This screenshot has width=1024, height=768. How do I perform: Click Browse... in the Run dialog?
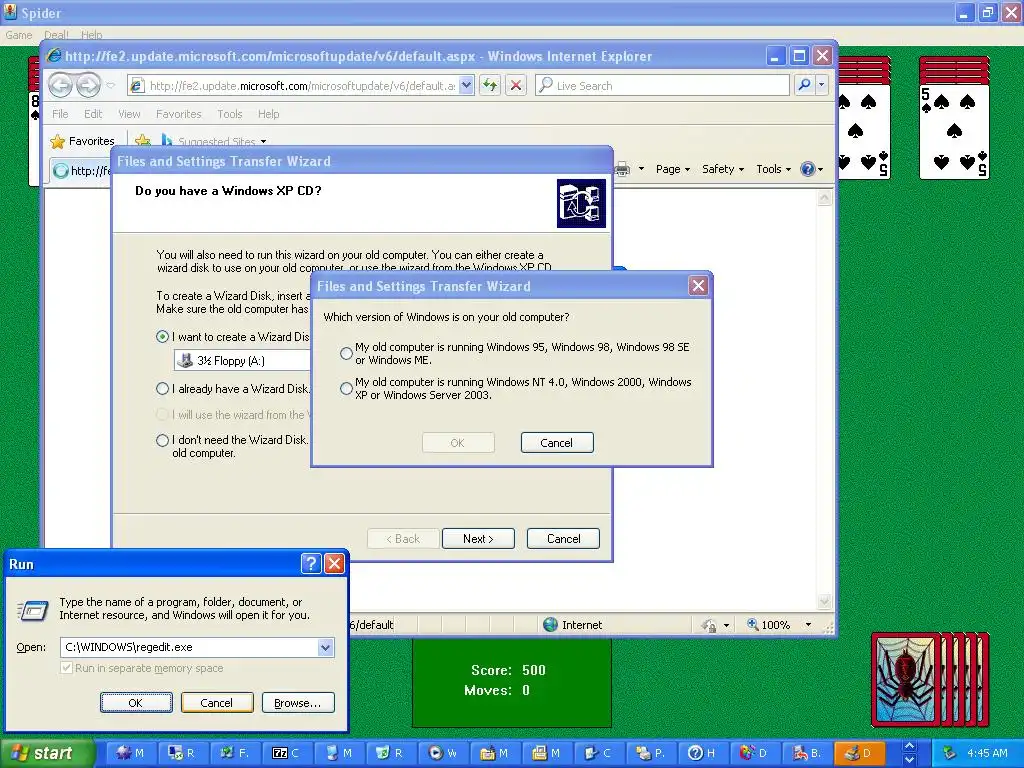[x=298, y=703]
